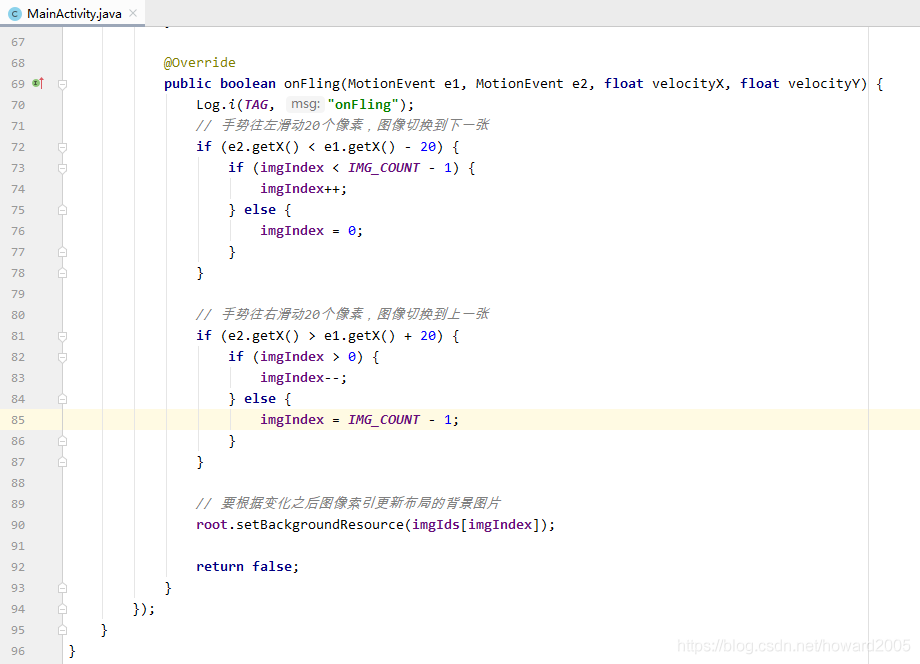Switch to the MainActivity.java tab

(74, 13)
